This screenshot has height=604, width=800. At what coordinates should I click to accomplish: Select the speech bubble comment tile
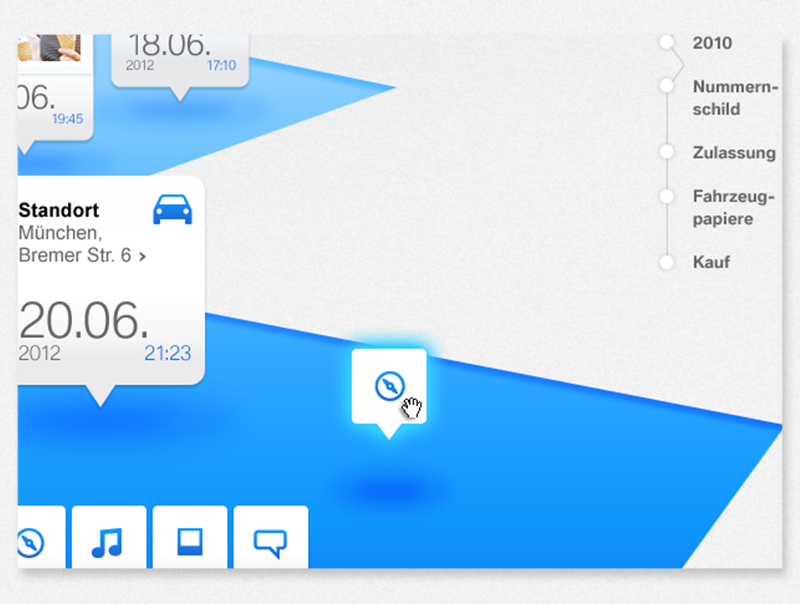tap(270, 541)
